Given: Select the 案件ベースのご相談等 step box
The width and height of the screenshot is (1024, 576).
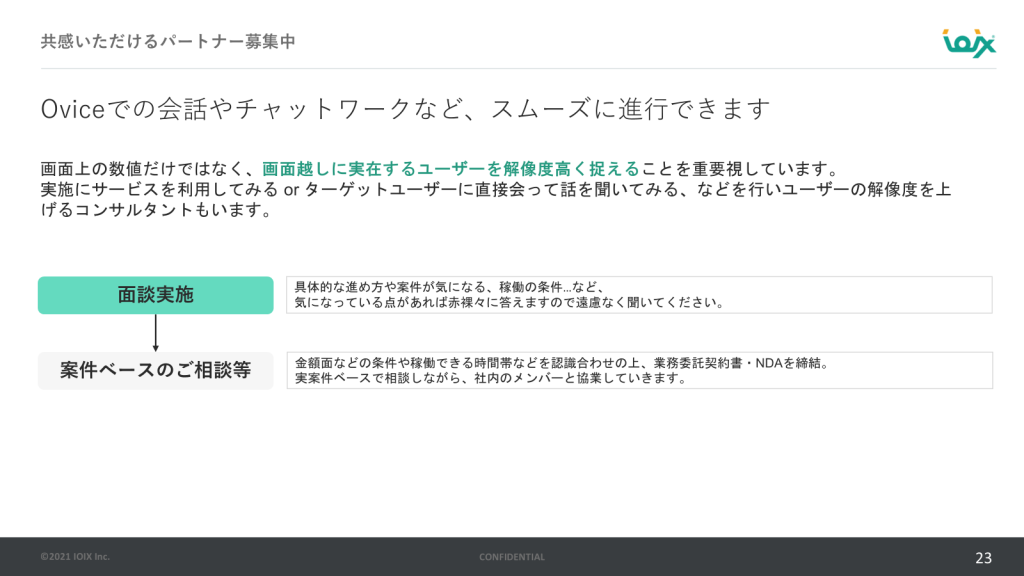Looking at the screenshot, I should coord(155,370).
